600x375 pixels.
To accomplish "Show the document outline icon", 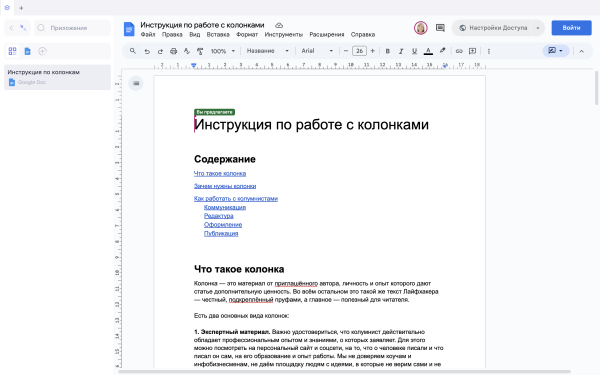I will (x=136, y=83).
